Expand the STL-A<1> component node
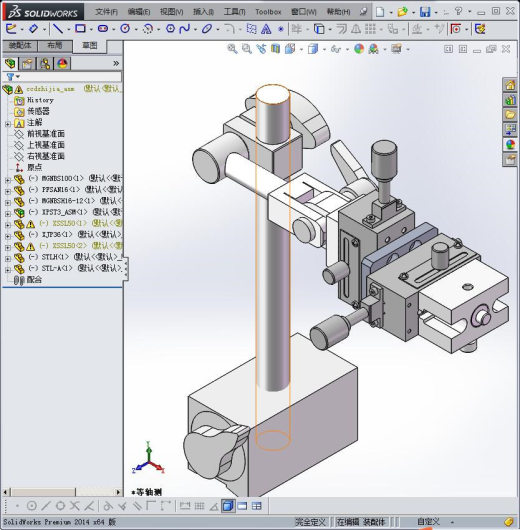 (x=8, y=270)
